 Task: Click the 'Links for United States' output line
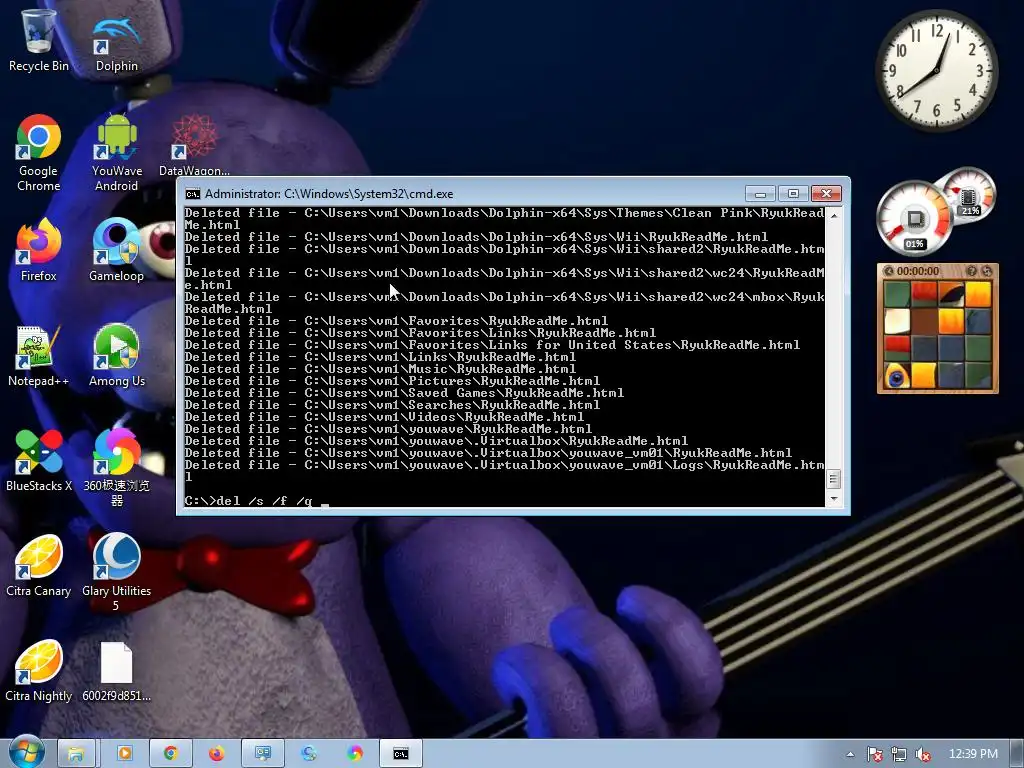click(x=492, y=345)
